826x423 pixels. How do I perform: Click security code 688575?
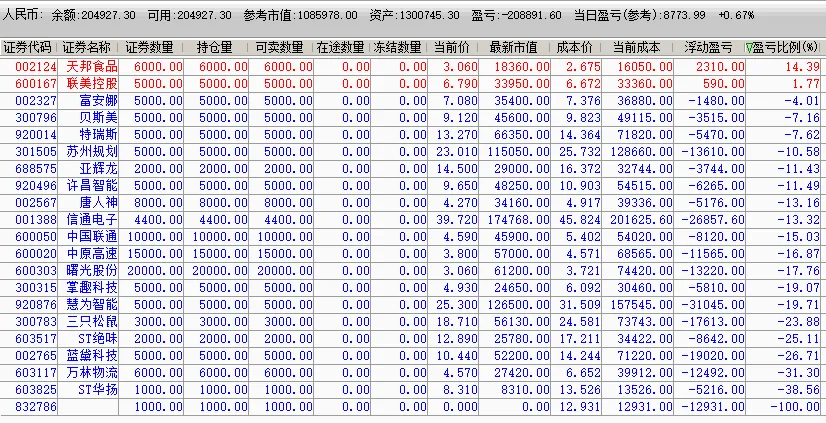(36, 169)
